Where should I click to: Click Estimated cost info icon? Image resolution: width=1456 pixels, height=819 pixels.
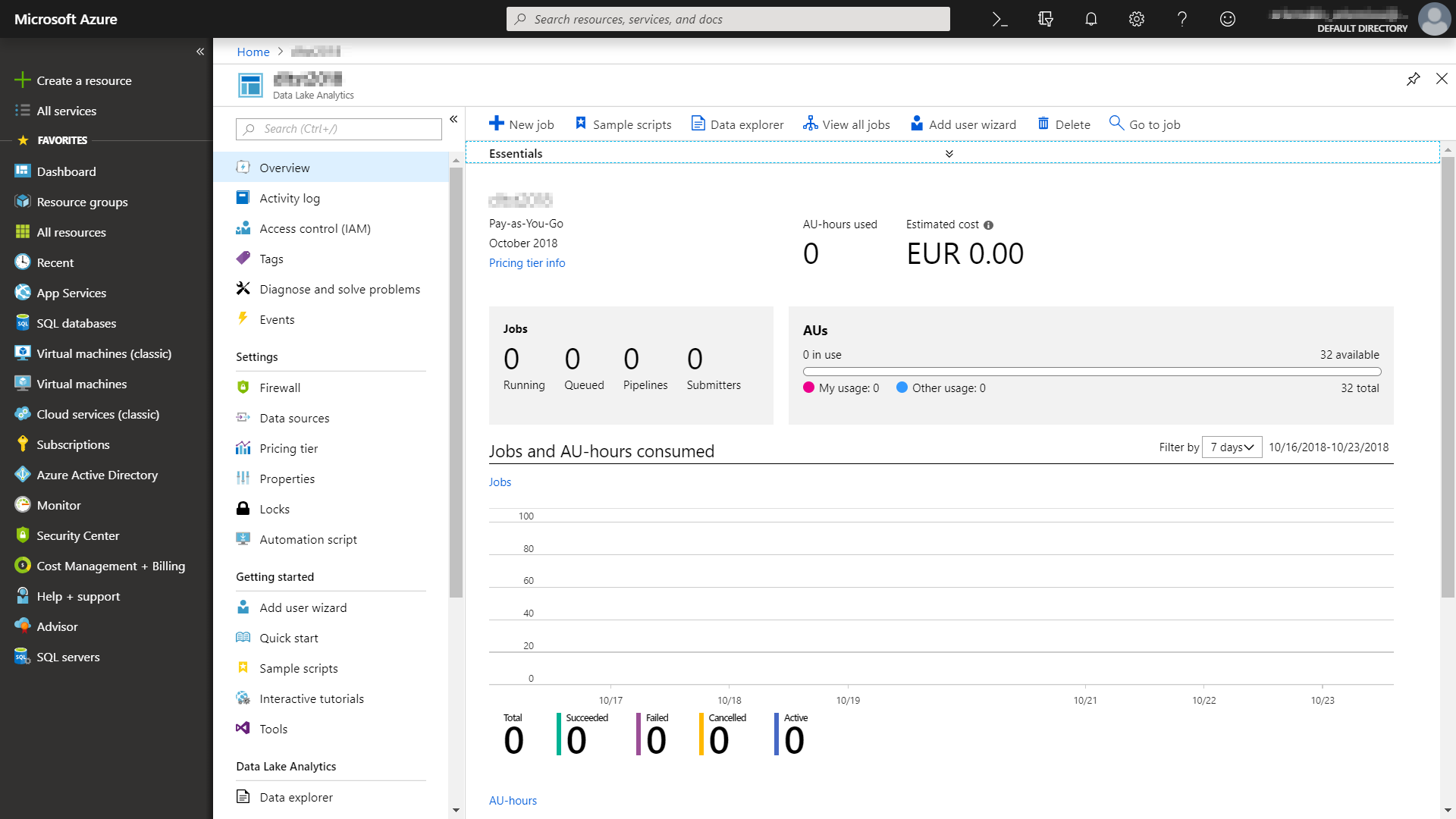click(x=988, y=225)
